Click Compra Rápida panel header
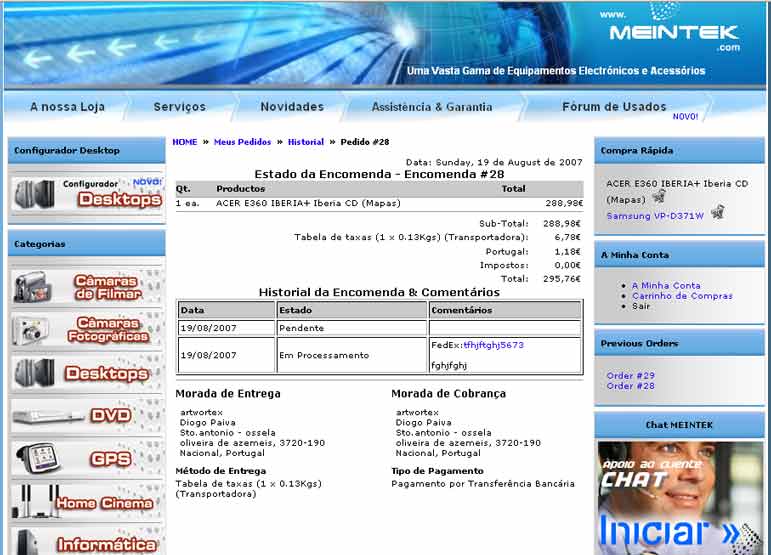This screenshot has height=555, width=771. 679,150
